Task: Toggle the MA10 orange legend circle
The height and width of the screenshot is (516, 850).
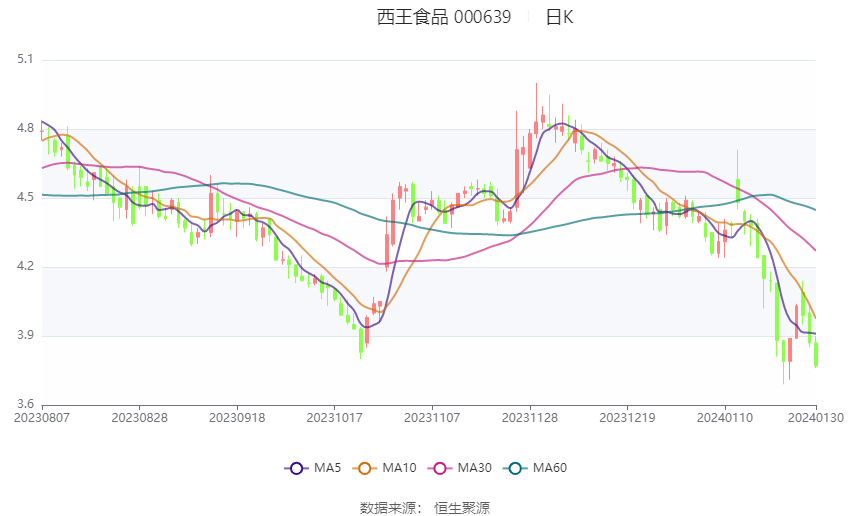Action: pos(364,468)
